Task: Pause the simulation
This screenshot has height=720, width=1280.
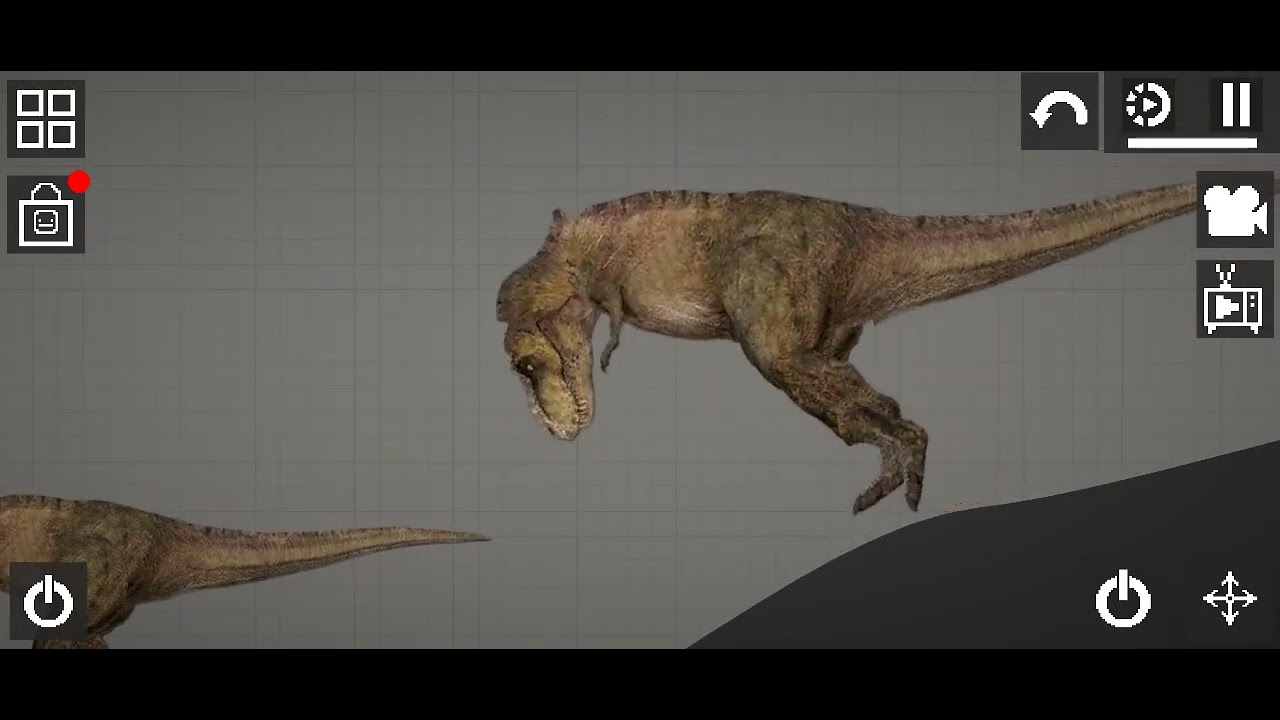Action: pyautogui.click(x=1236, y=104)
